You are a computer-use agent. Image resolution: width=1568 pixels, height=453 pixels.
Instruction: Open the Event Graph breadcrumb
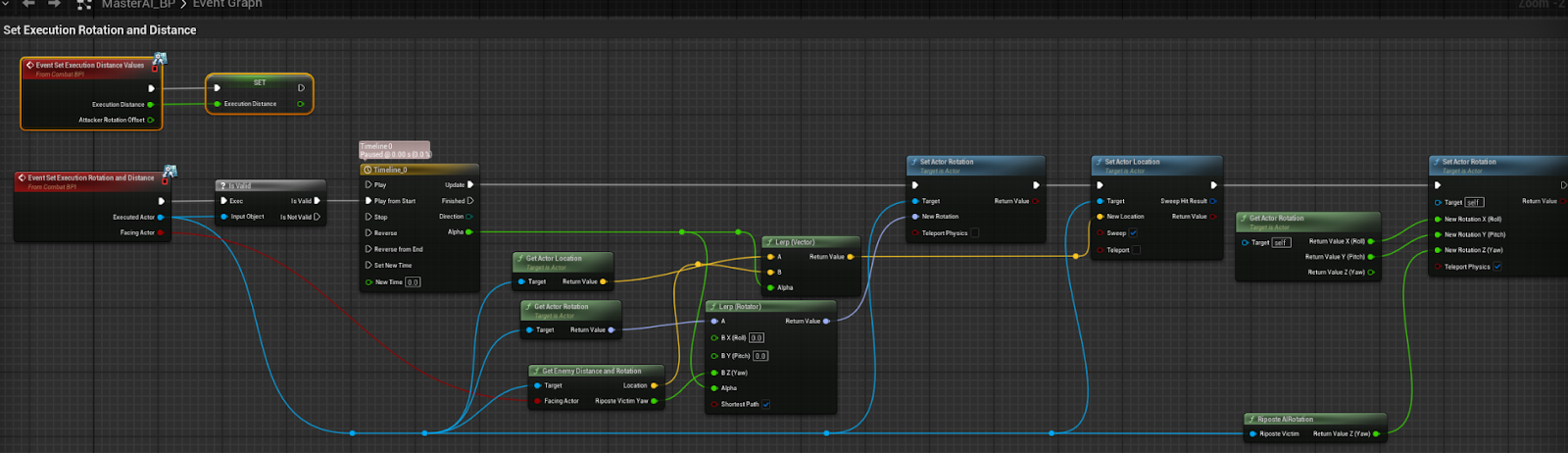[x=227, y=4]
